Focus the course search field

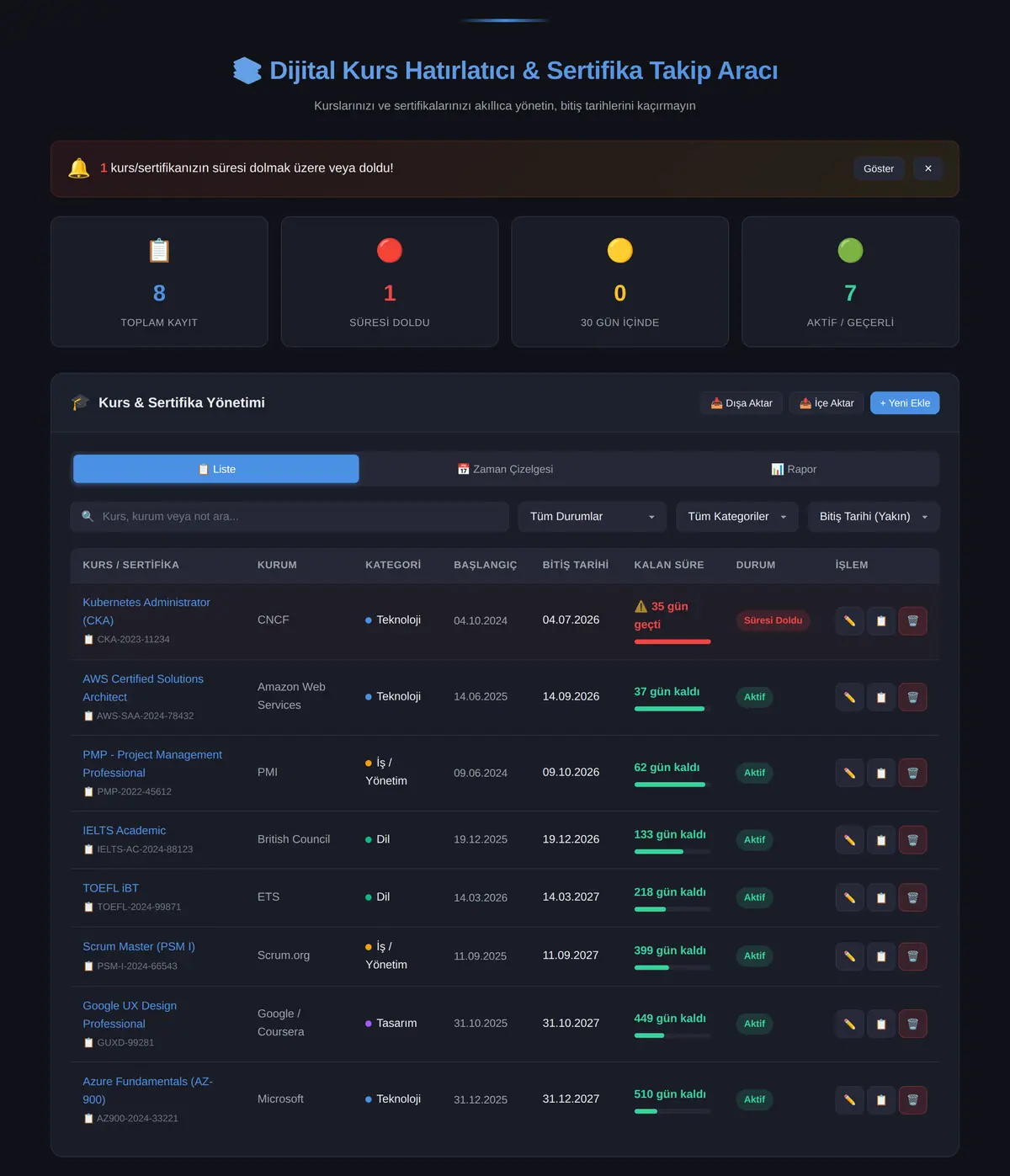click(x=290, y=517)
